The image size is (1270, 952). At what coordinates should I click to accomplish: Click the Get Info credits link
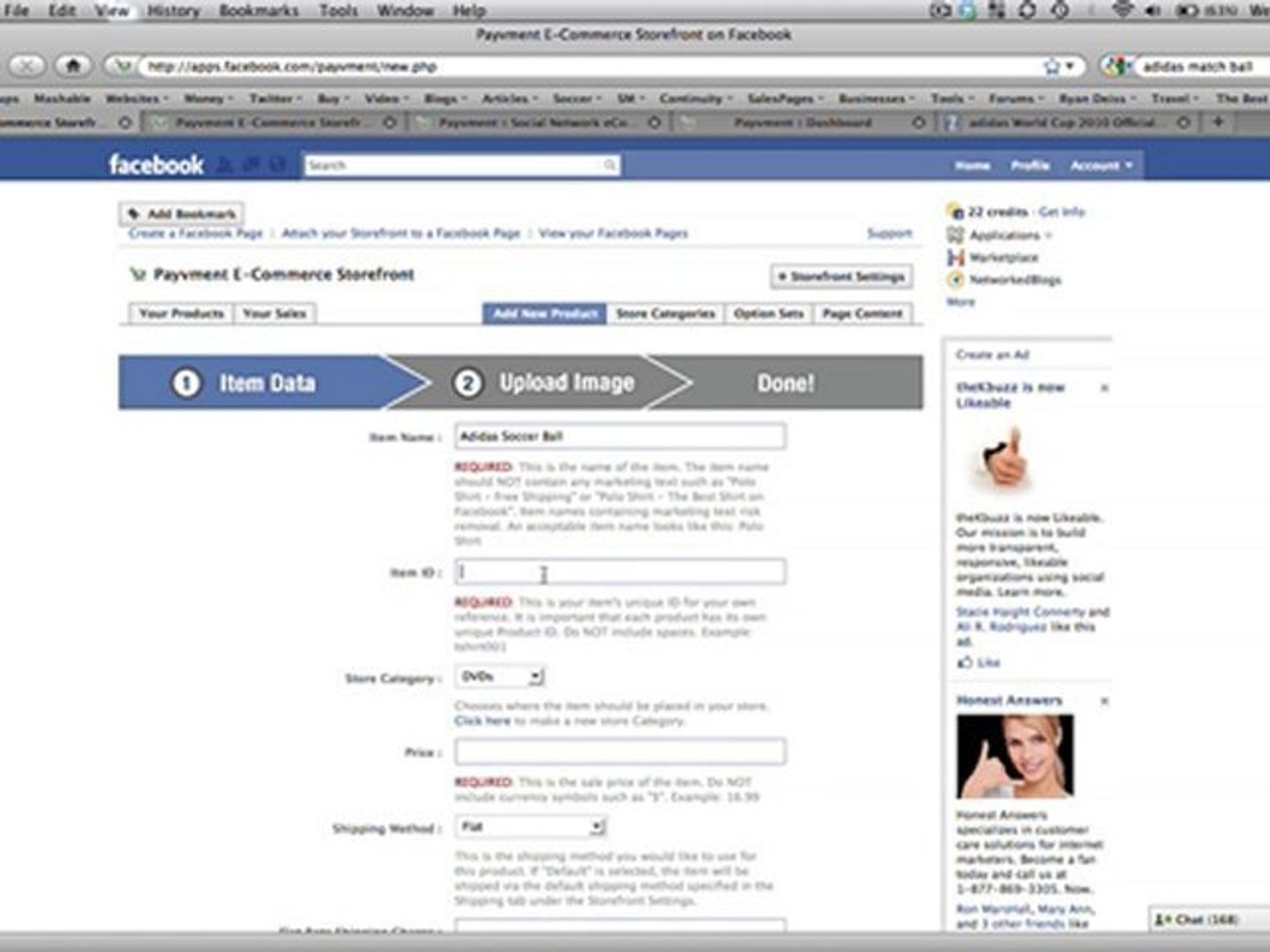(x=1062, y=212)
